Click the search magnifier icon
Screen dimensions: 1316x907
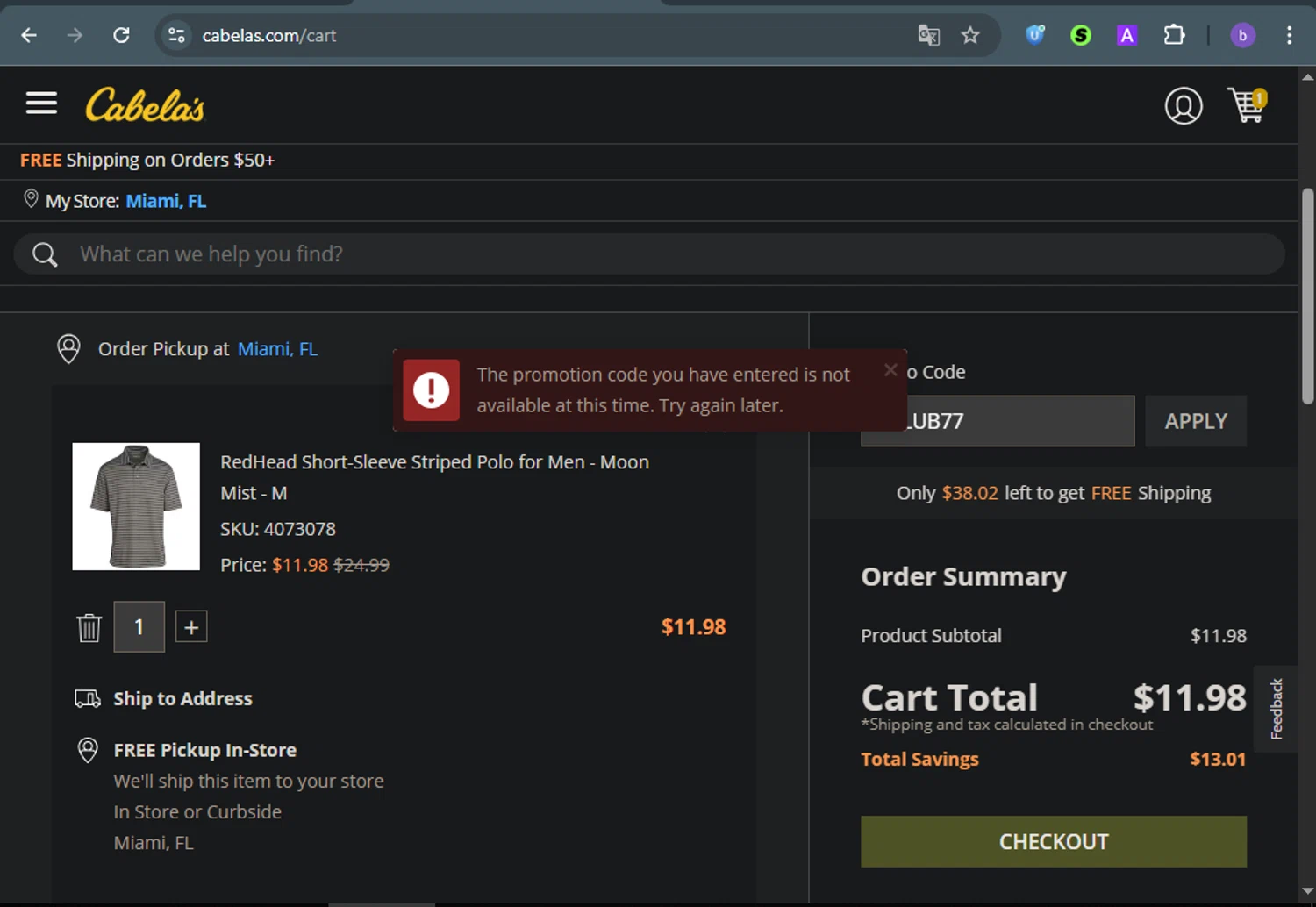[x=45, y=254]
